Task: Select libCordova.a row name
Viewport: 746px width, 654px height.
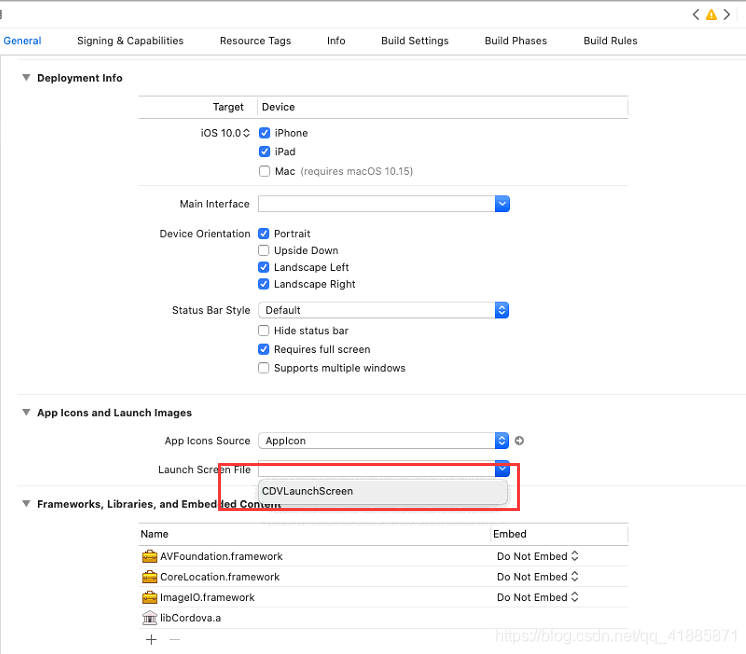Action: point(190,617)
